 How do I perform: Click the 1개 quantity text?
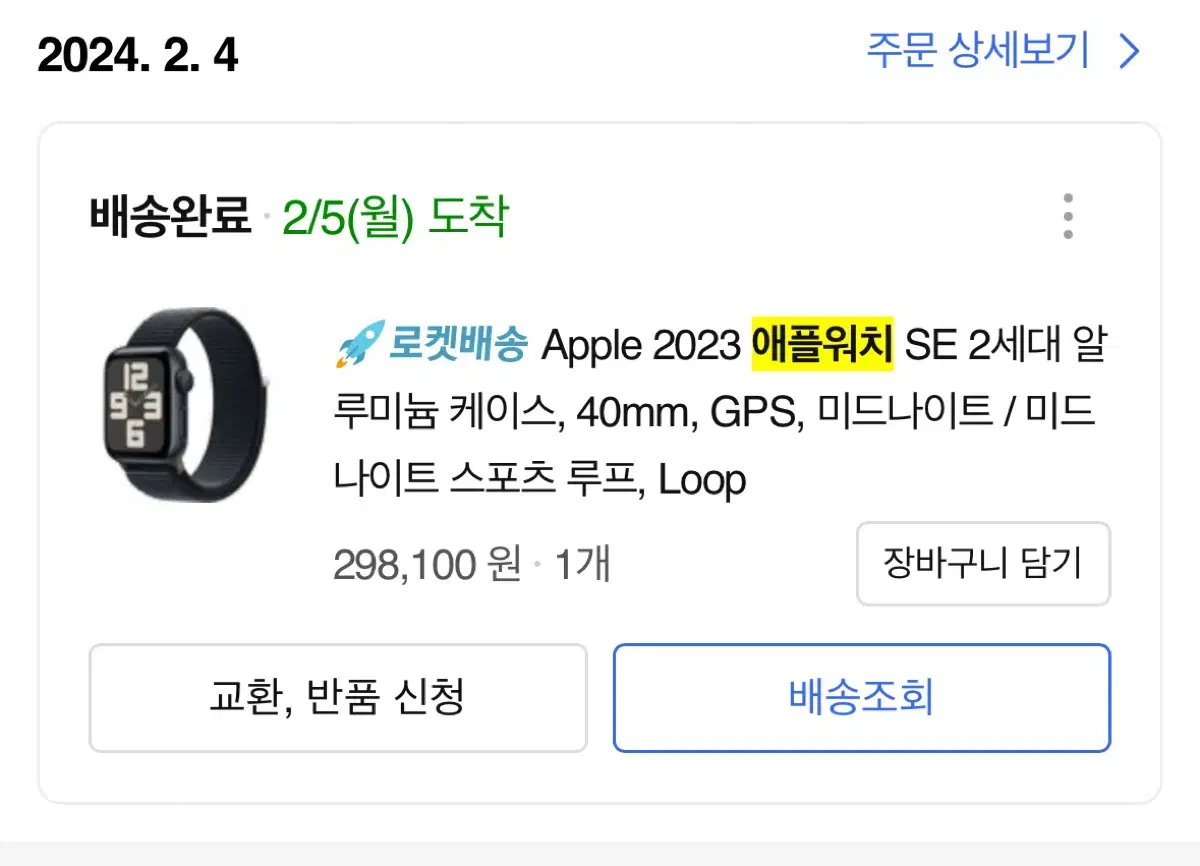tap(582, 565)
